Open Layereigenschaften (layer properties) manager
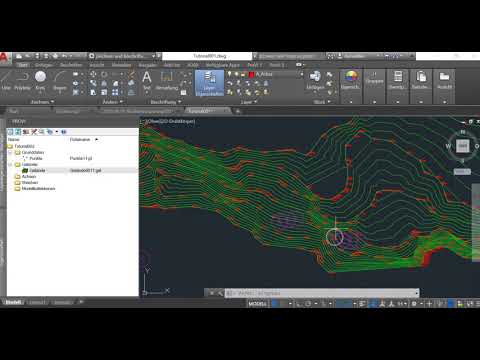The height and width of the screenshot is (360, 480). [209, 83]
